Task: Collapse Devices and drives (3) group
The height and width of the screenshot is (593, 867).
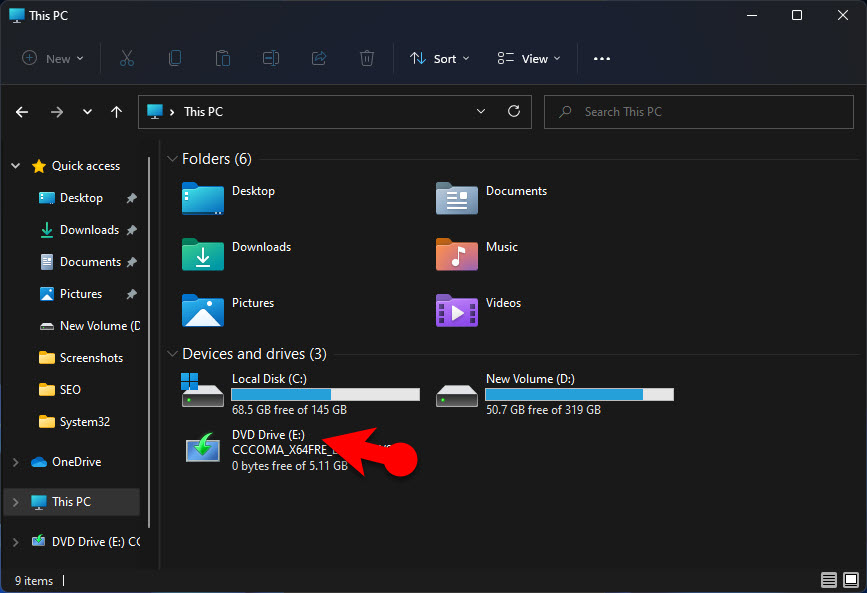Action: click(x=172, y=354)
